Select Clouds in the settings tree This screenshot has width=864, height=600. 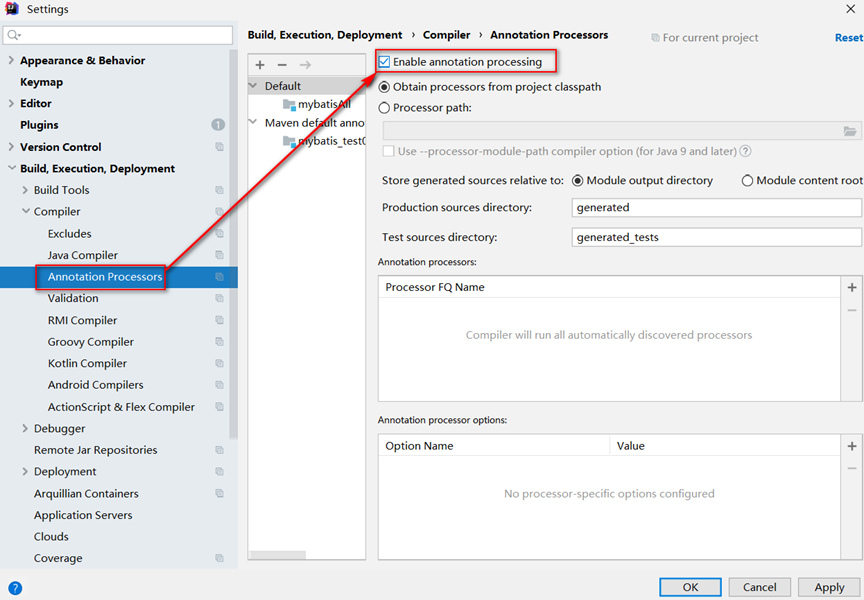[51, 537]
